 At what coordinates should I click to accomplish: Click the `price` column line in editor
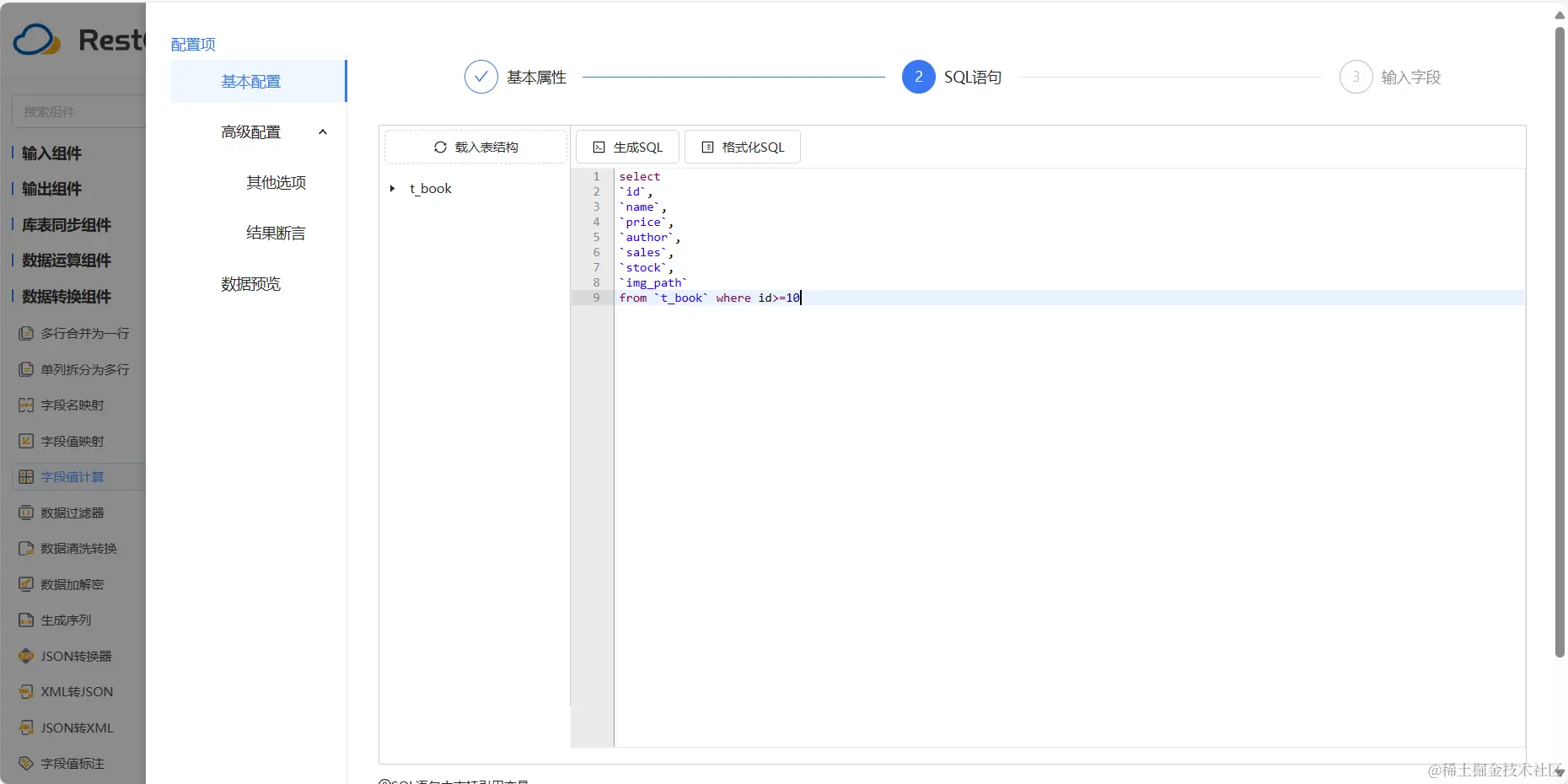click(647, 222)
